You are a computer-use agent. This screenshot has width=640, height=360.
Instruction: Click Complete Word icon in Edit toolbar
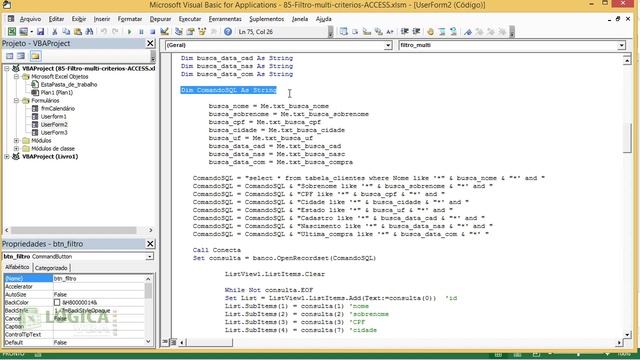pyautogui.click(x=390, y=32)
